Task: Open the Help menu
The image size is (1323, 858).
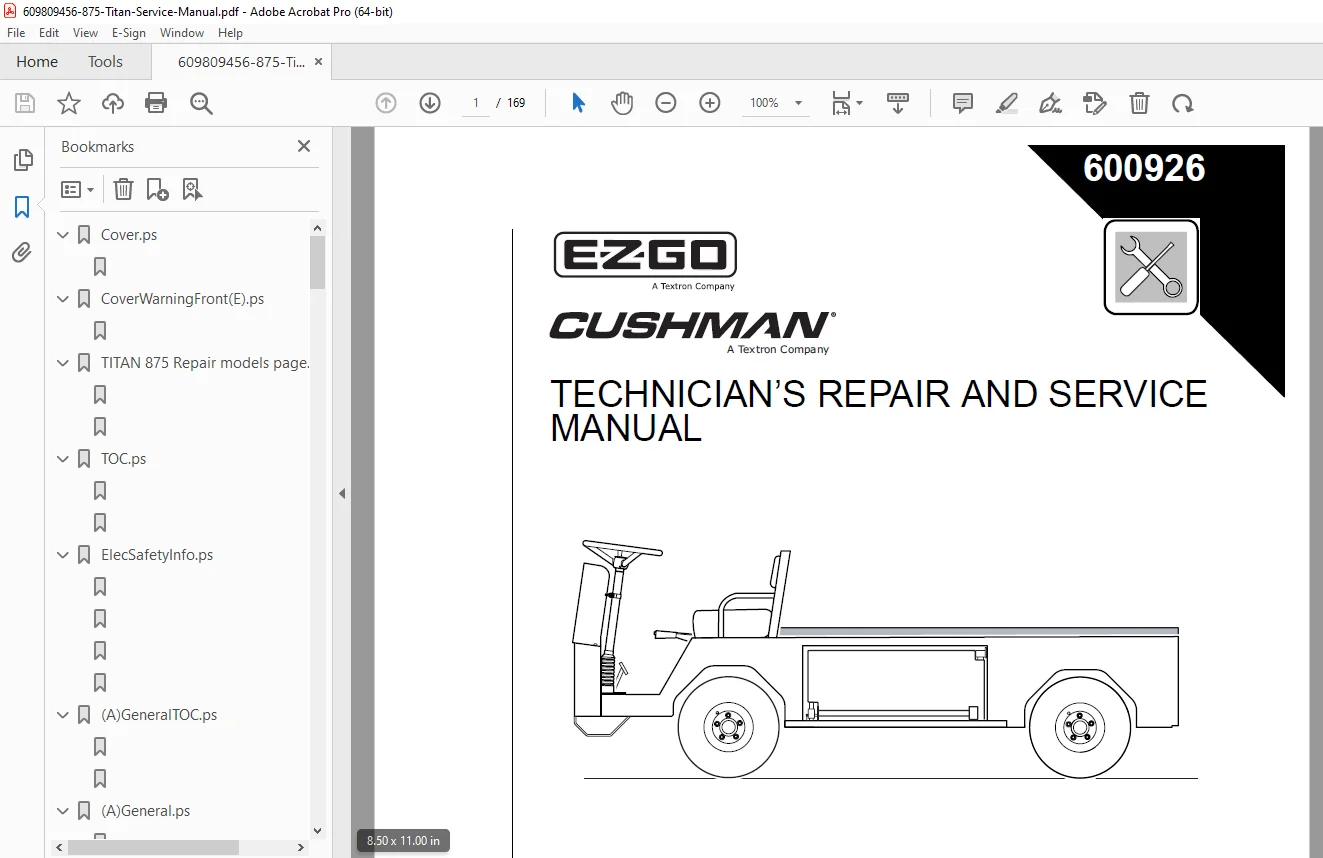Action: [x=230, y=33]
